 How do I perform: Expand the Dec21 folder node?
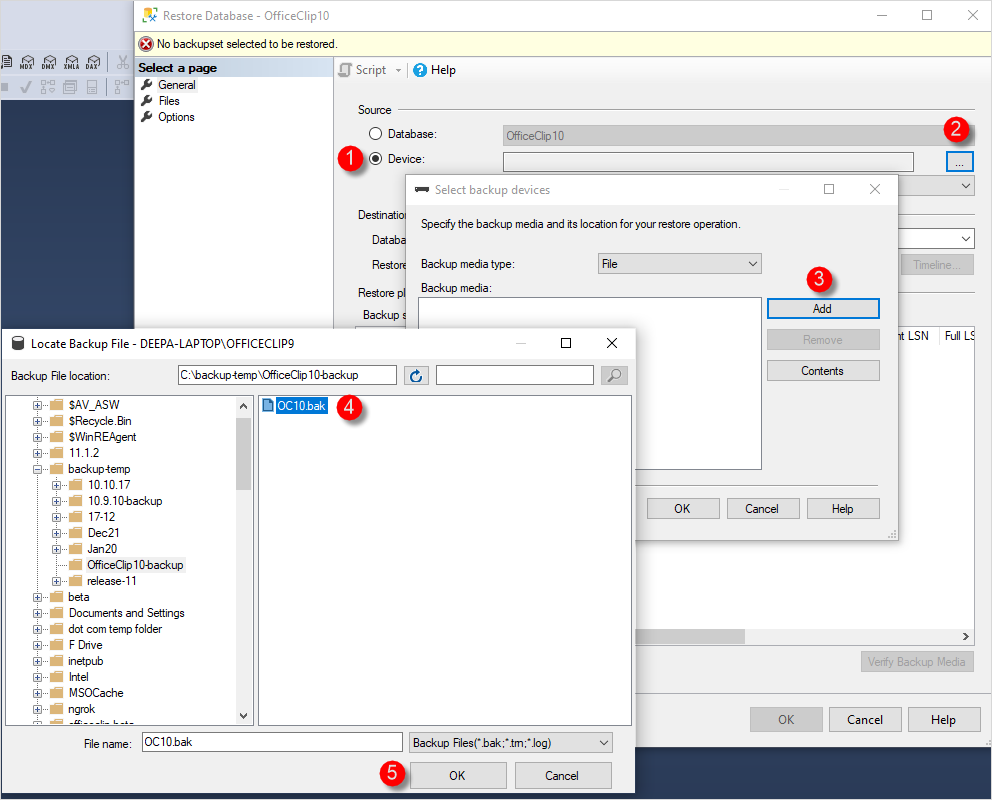[56, 533]
